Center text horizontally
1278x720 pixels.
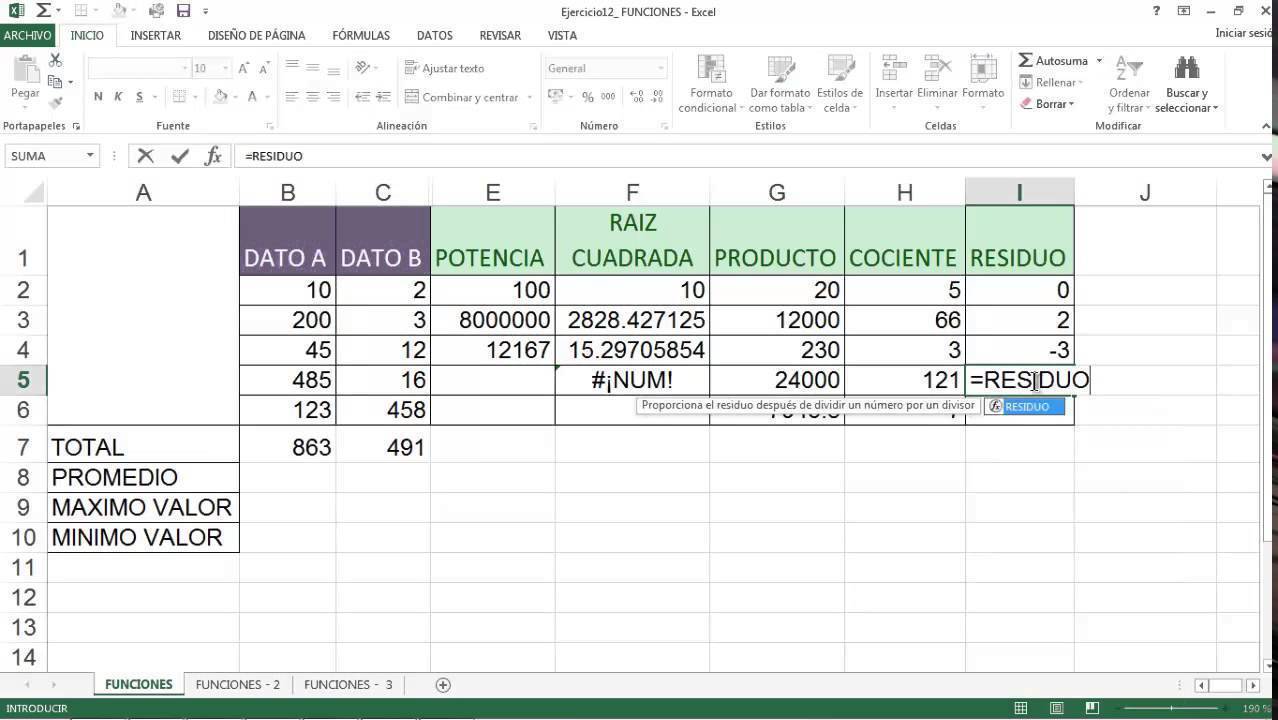click(x=313, y=97)
